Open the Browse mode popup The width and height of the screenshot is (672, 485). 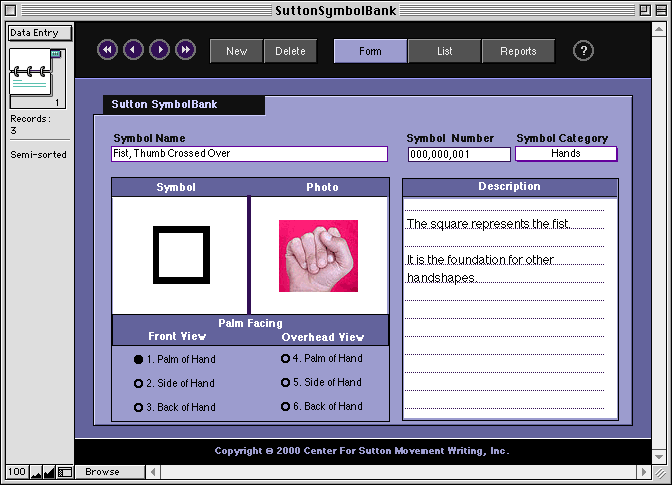coord(110,472)
